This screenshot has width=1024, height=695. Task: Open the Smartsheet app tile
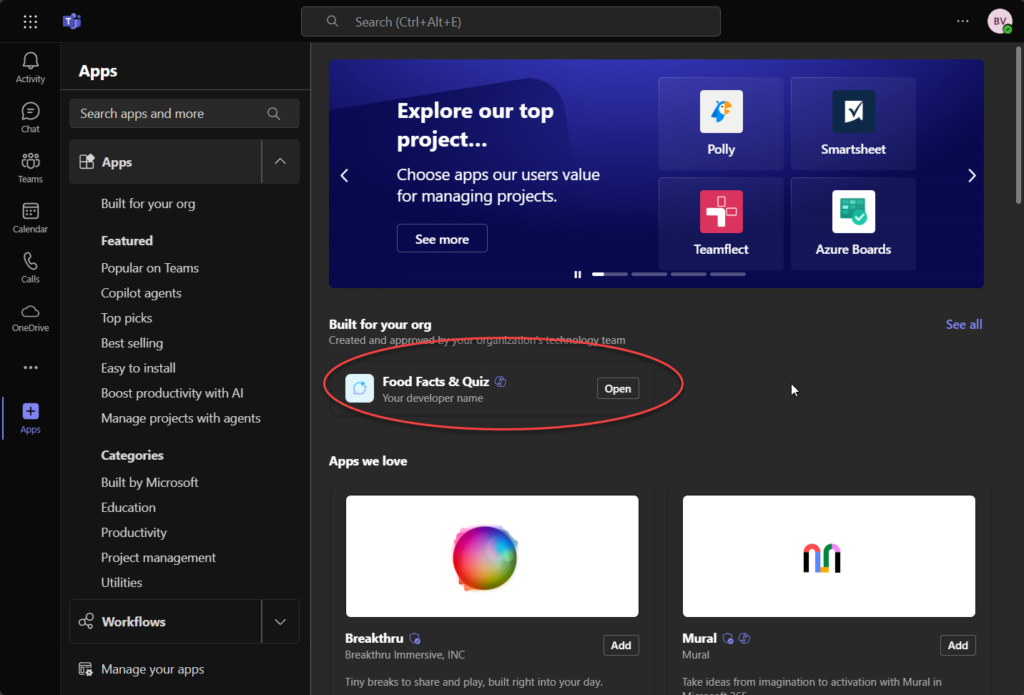click(x=853, y=123)
